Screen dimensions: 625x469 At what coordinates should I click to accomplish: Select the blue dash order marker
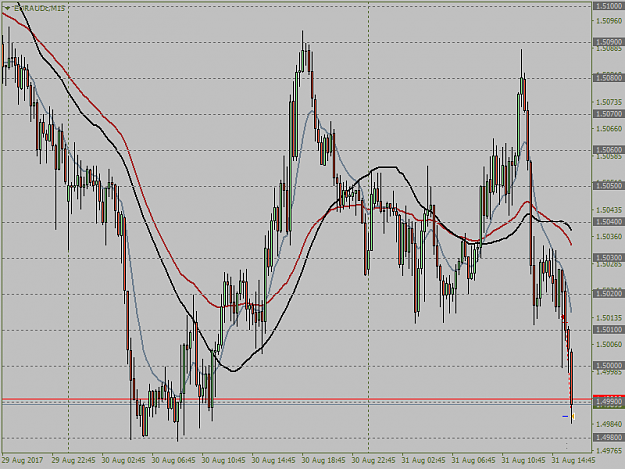click(x=565, y=416)
